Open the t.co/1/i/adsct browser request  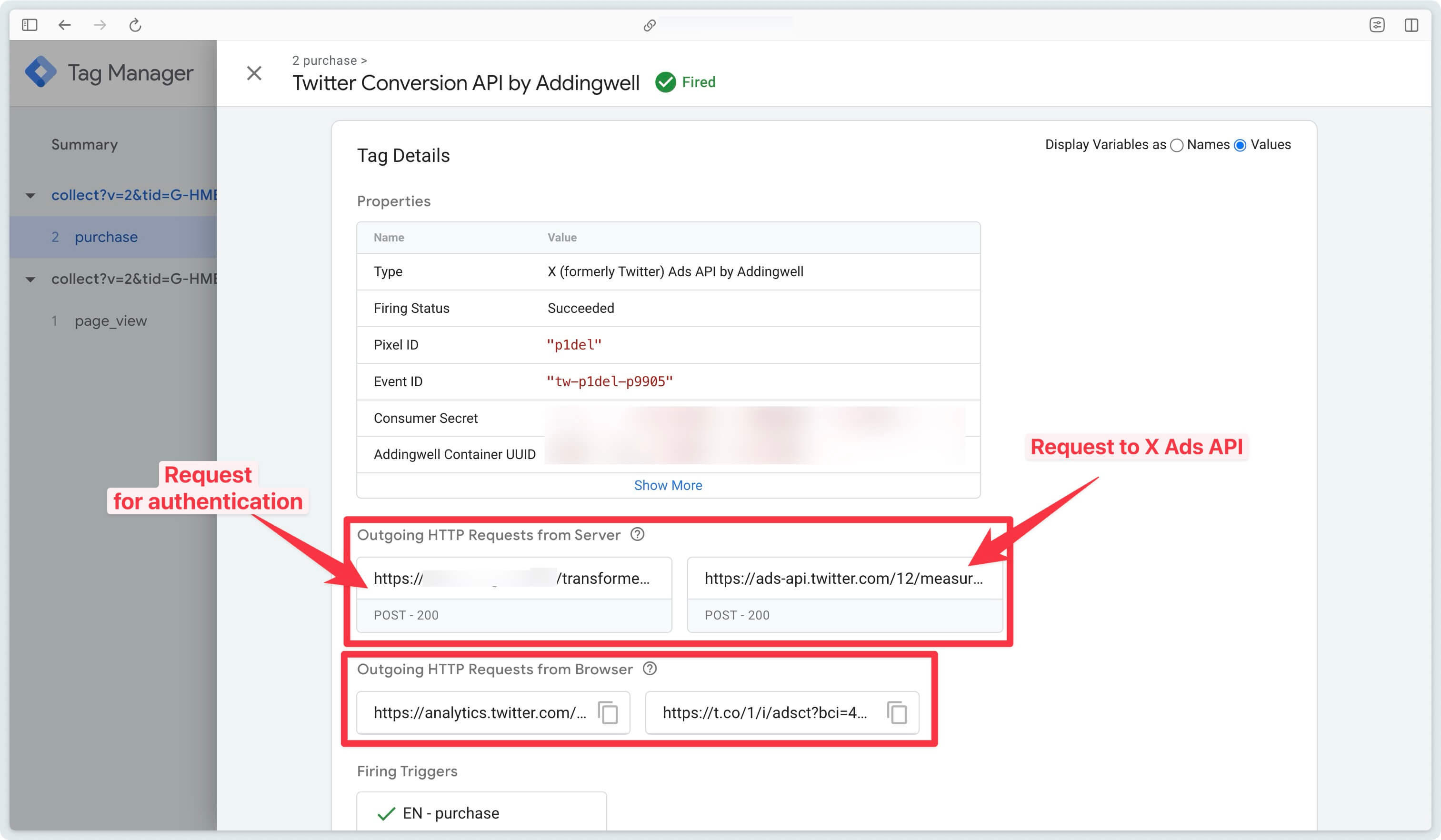pyautogui.click(x=781, y=712)
